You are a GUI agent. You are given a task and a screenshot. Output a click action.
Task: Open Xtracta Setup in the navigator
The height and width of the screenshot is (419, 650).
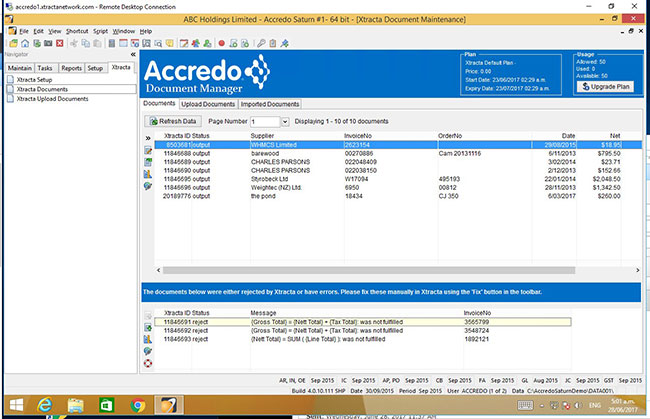(x=34, y=80)
